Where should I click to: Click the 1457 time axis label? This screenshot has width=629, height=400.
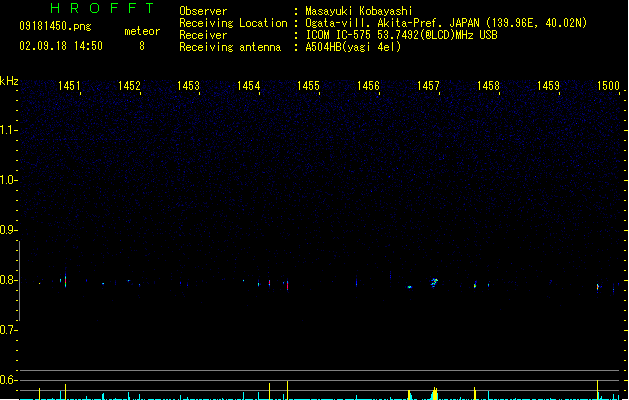click(428, 86)
